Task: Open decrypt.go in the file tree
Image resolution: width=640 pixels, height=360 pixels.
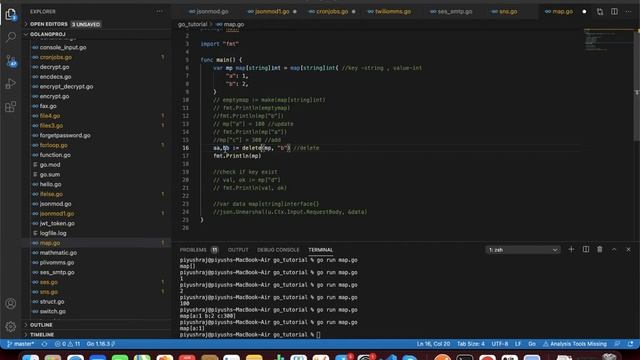Action: pos(54,67)
